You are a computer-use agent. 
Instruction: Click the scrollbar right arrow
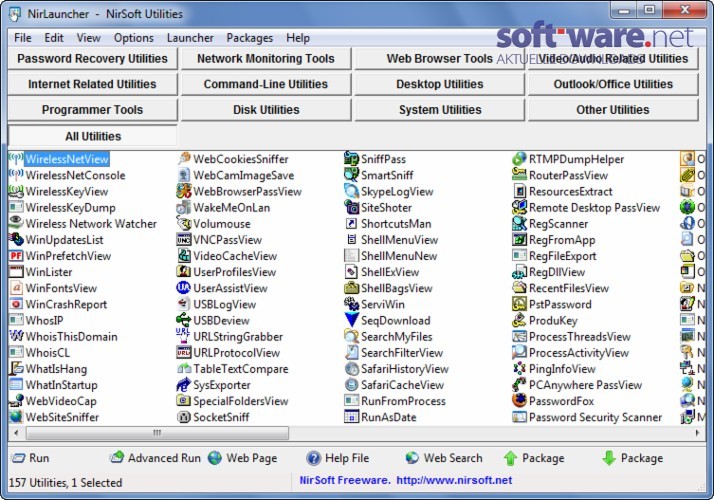[x=698, y=433]
